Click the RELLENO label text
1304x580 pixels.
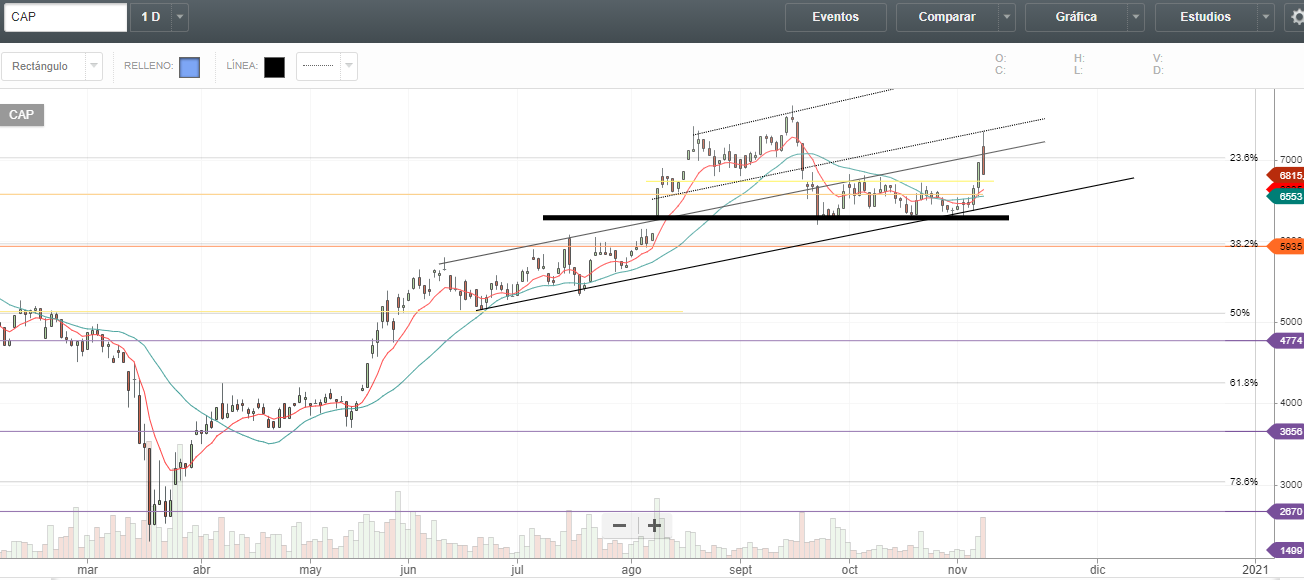(148, 67)
